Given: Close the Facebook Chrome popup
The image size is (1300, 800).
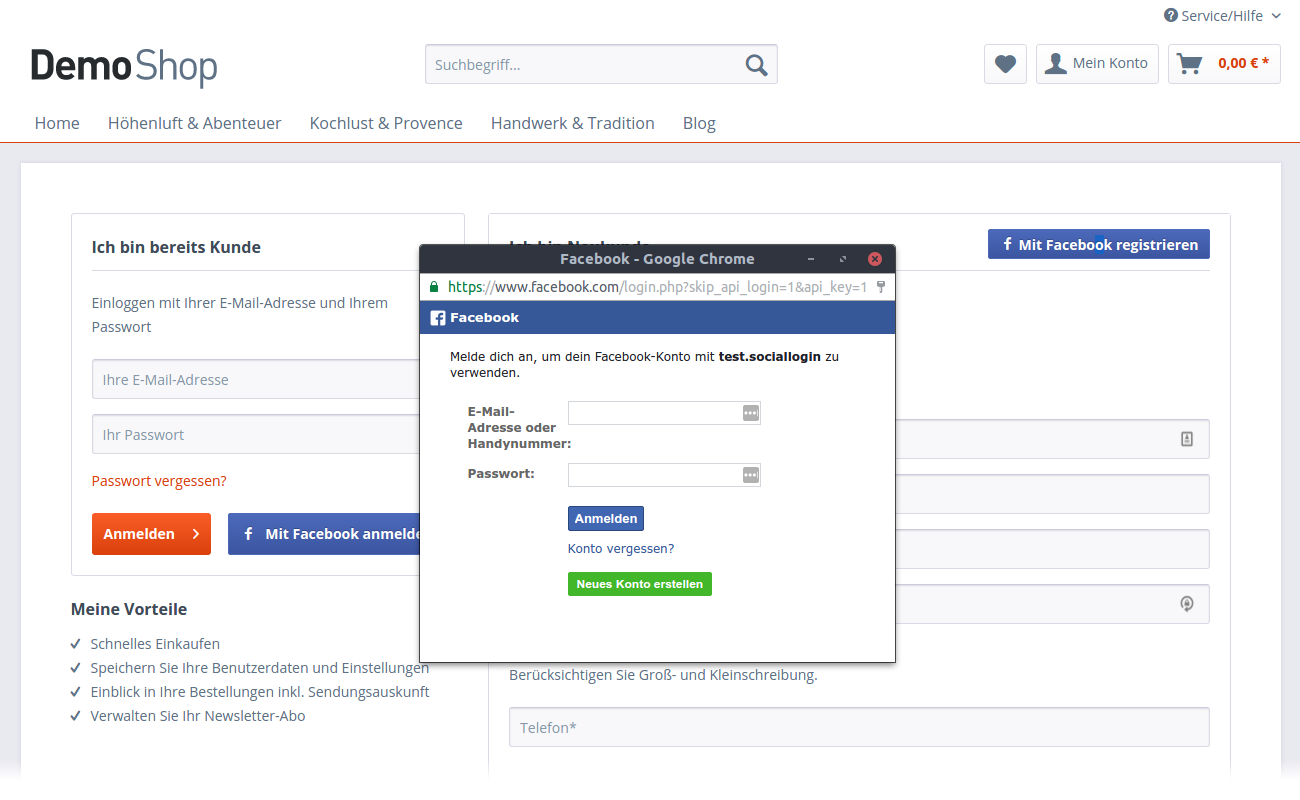Looking at the screenshot, I should click(x=875, y=259).
